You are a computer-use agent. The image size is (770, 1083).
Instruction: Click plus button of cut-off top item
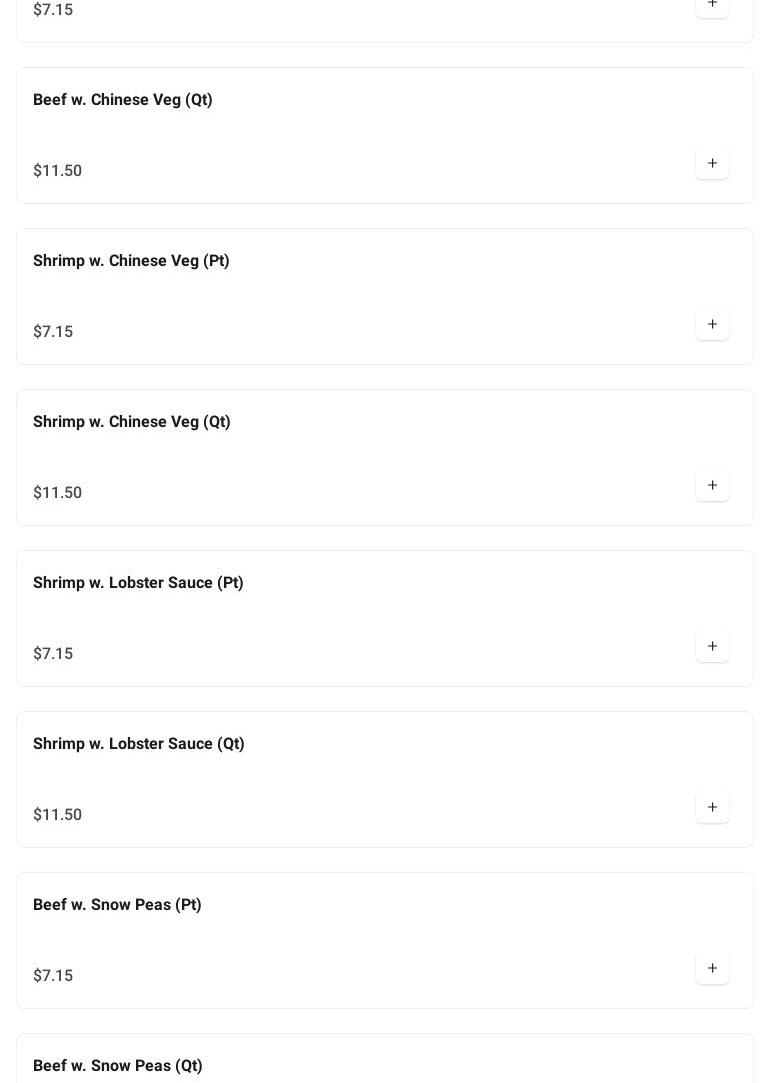tap(712, 5)
